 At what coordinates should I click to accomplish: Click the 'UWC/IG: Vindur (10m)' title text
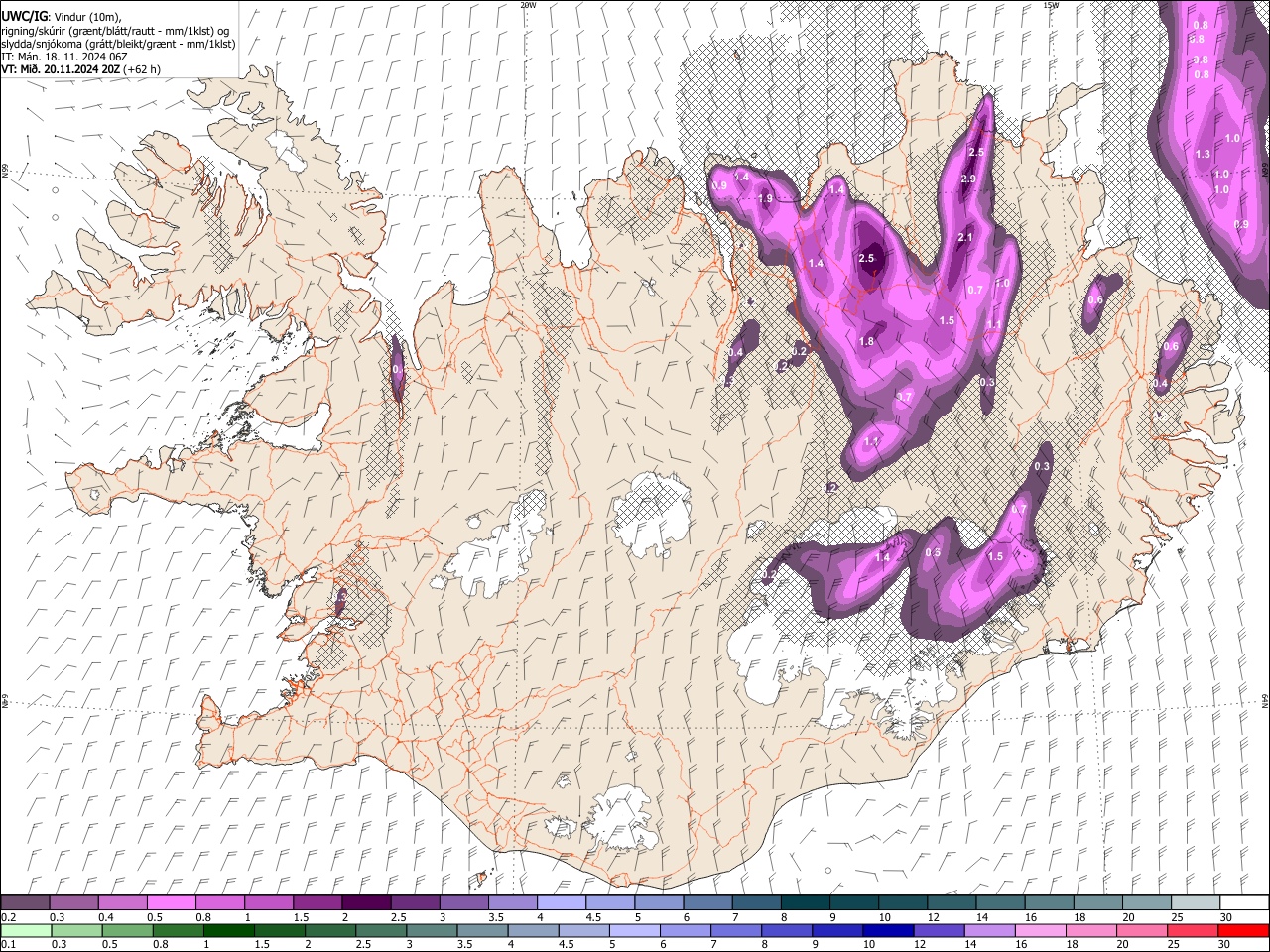(61, 16)
